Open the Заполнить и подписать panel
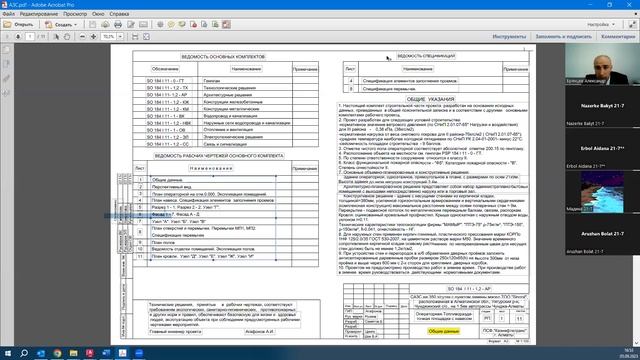This screenshot has width=640, height=360. [x=563, y=37]
